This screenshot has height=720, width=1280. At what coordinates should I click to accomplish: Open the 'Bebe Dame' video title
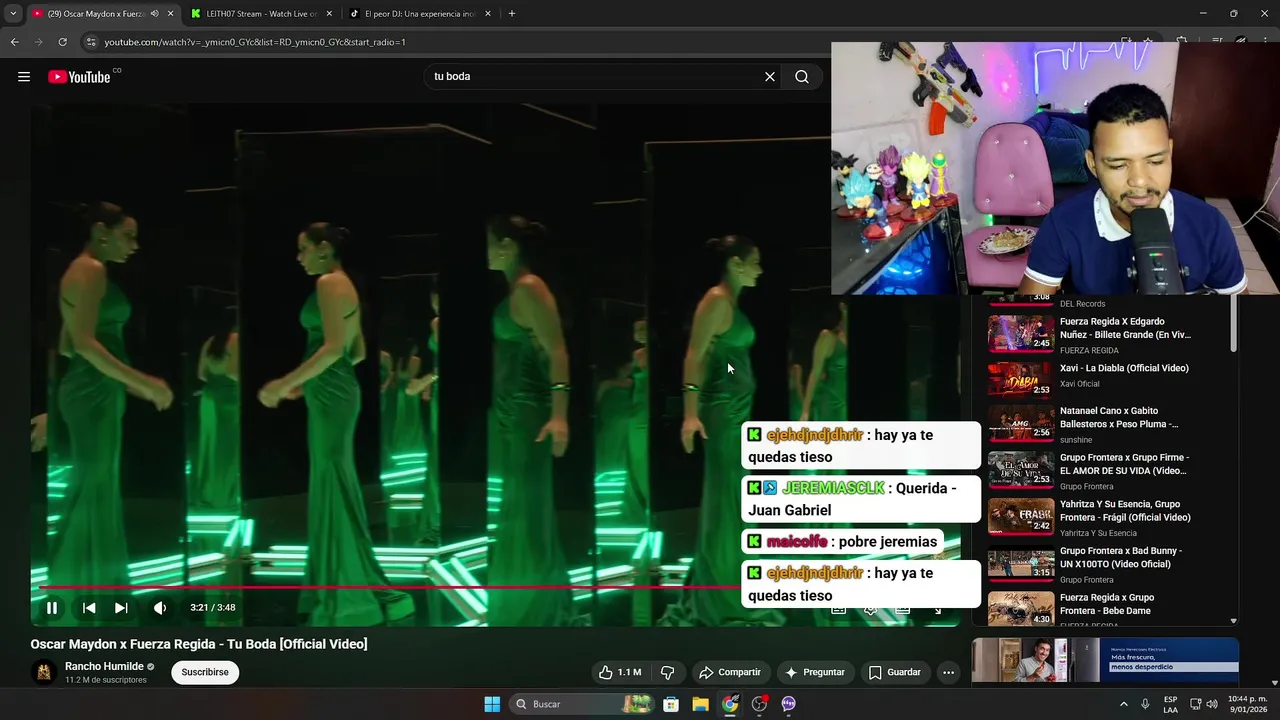click(x=1107, y=604)
